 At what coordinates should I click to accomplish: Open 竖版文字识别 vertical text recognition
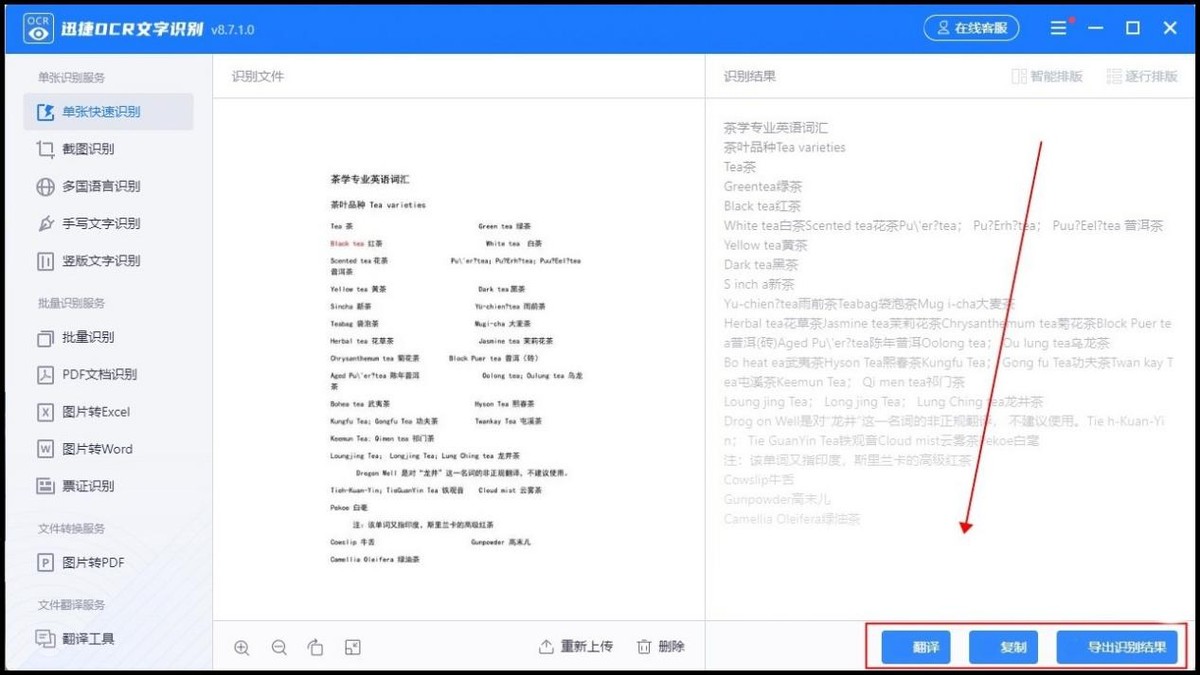(100, 261)
